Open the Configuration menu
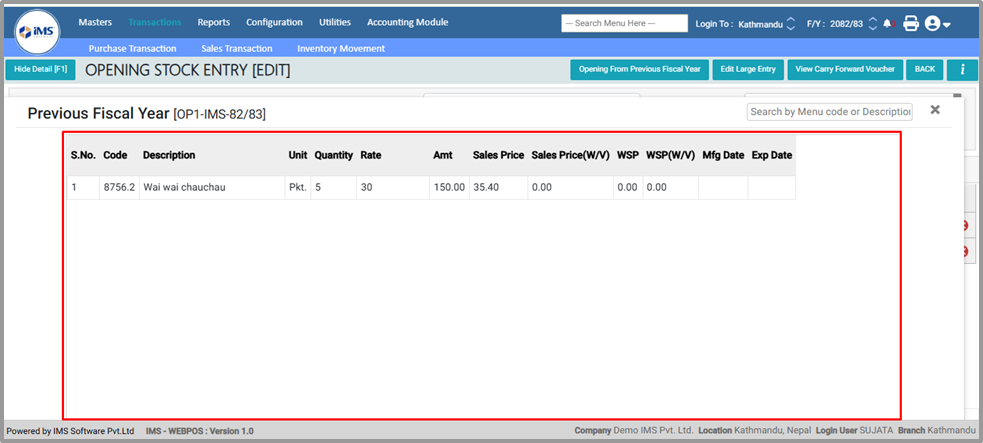This screenshot has width=983, height=443. click(274, 22)
